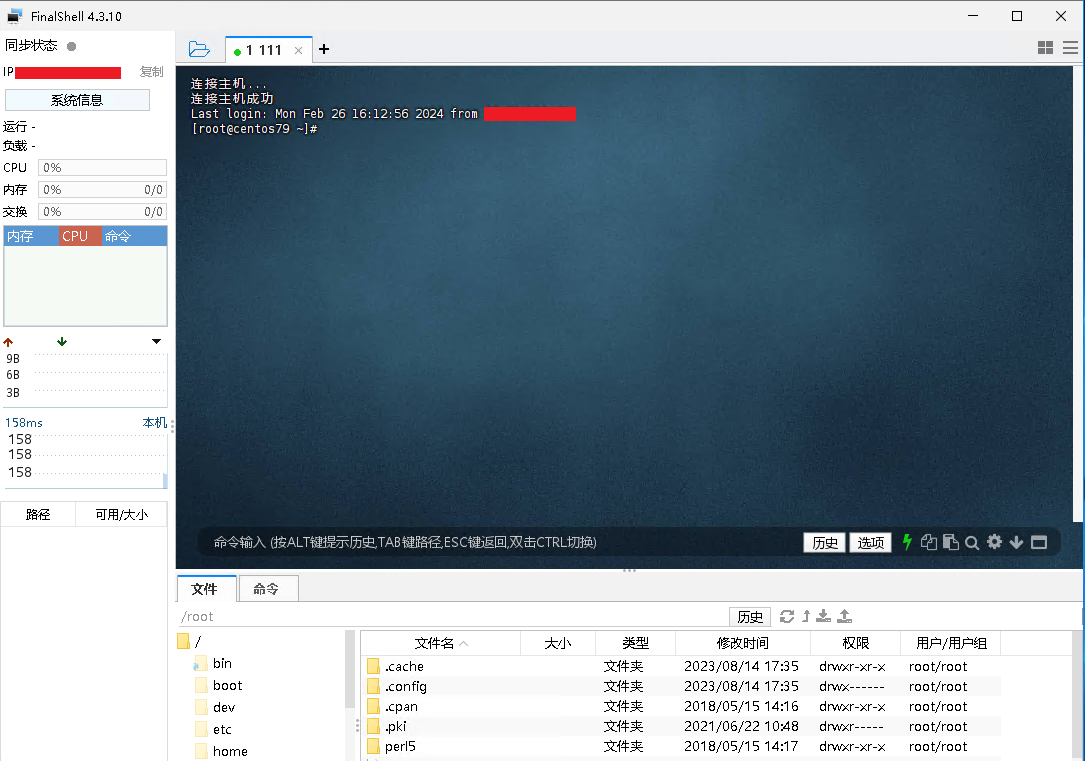
Task: Click the scroll-to-bottom arrow icon
Action: 1016,542
